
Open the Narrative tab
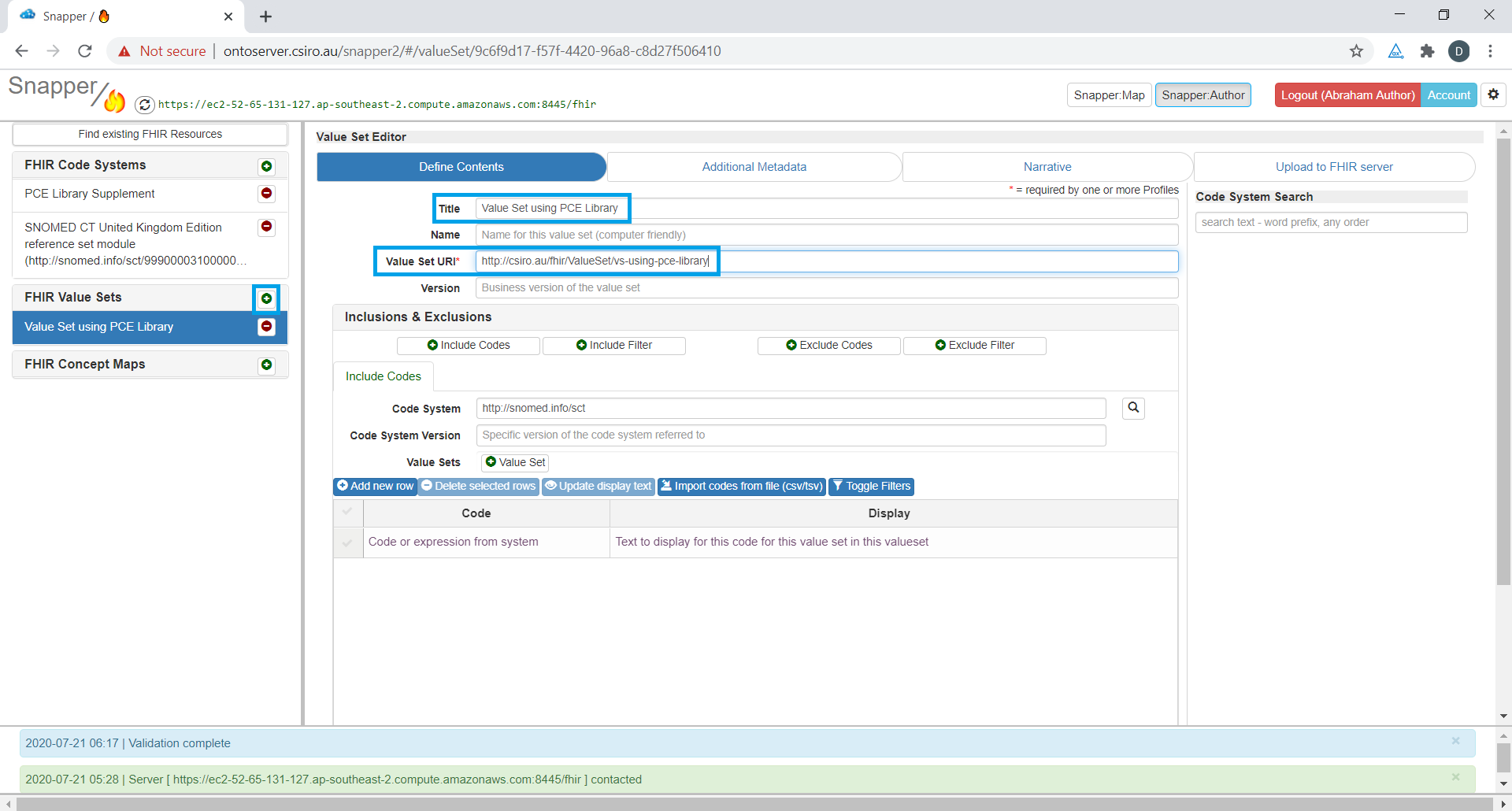click(1047, 167)
